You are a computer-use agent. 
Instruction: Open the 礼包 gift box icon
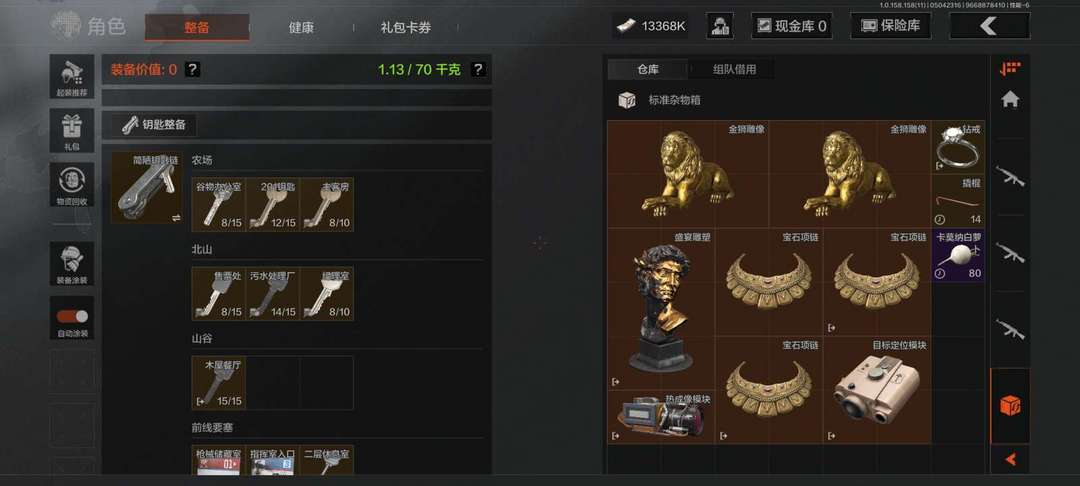tap(72, 131)
